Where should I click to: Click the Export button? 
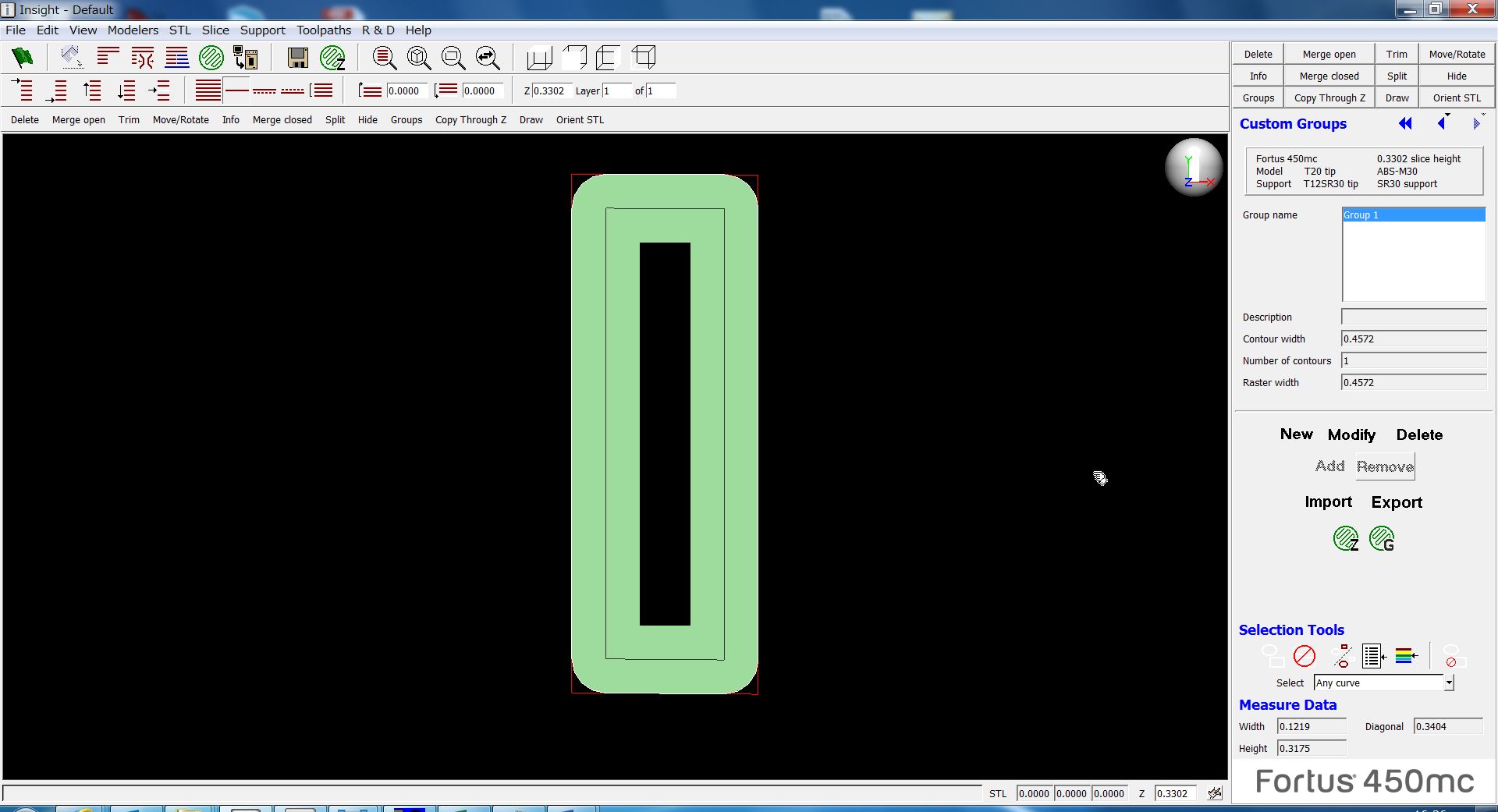coord(1397,502)
